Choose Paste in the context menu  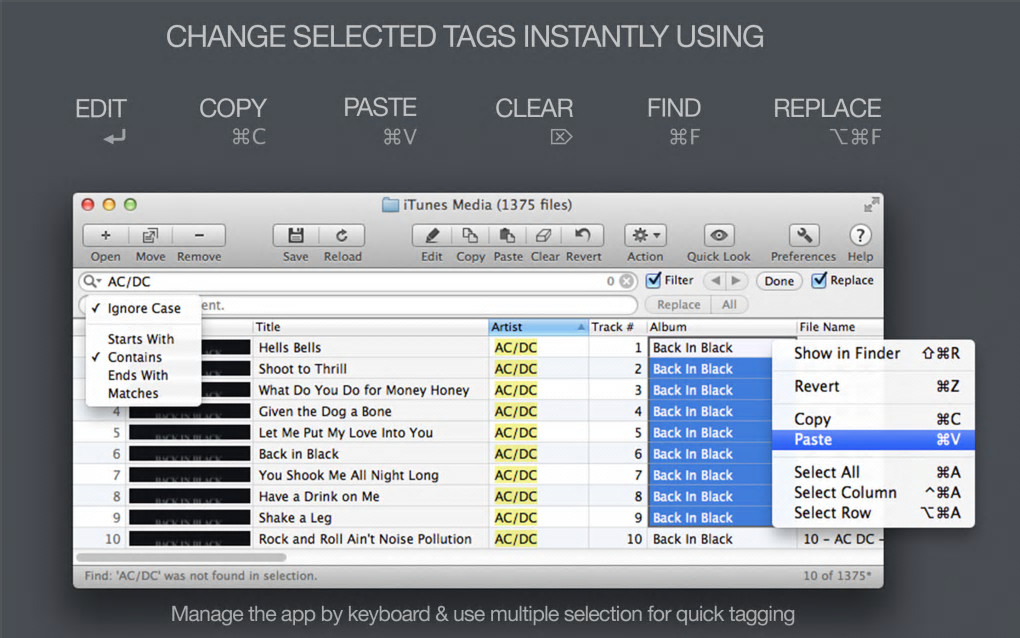click(874, 440)
